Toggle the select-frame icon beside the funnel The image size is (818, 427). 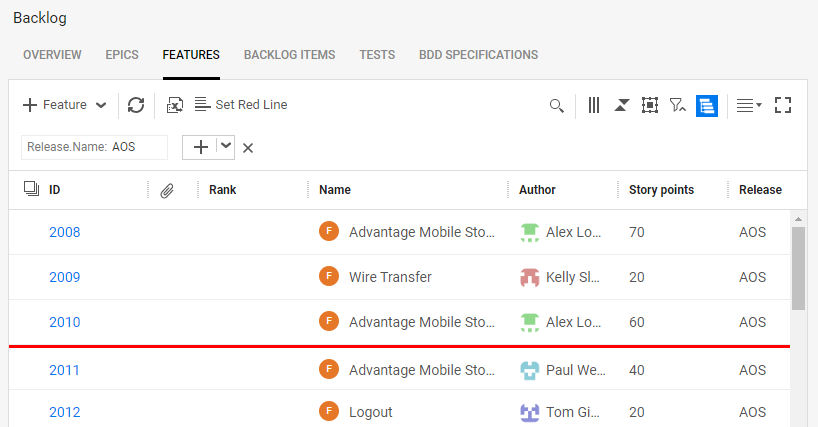point(649,105)
